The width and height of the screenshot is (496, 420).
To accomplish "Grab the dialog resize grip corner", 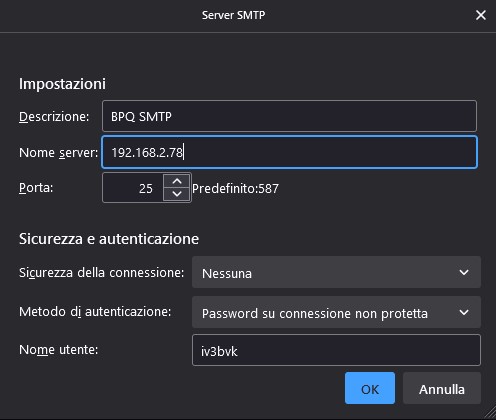I will click(x=489, y=413).
